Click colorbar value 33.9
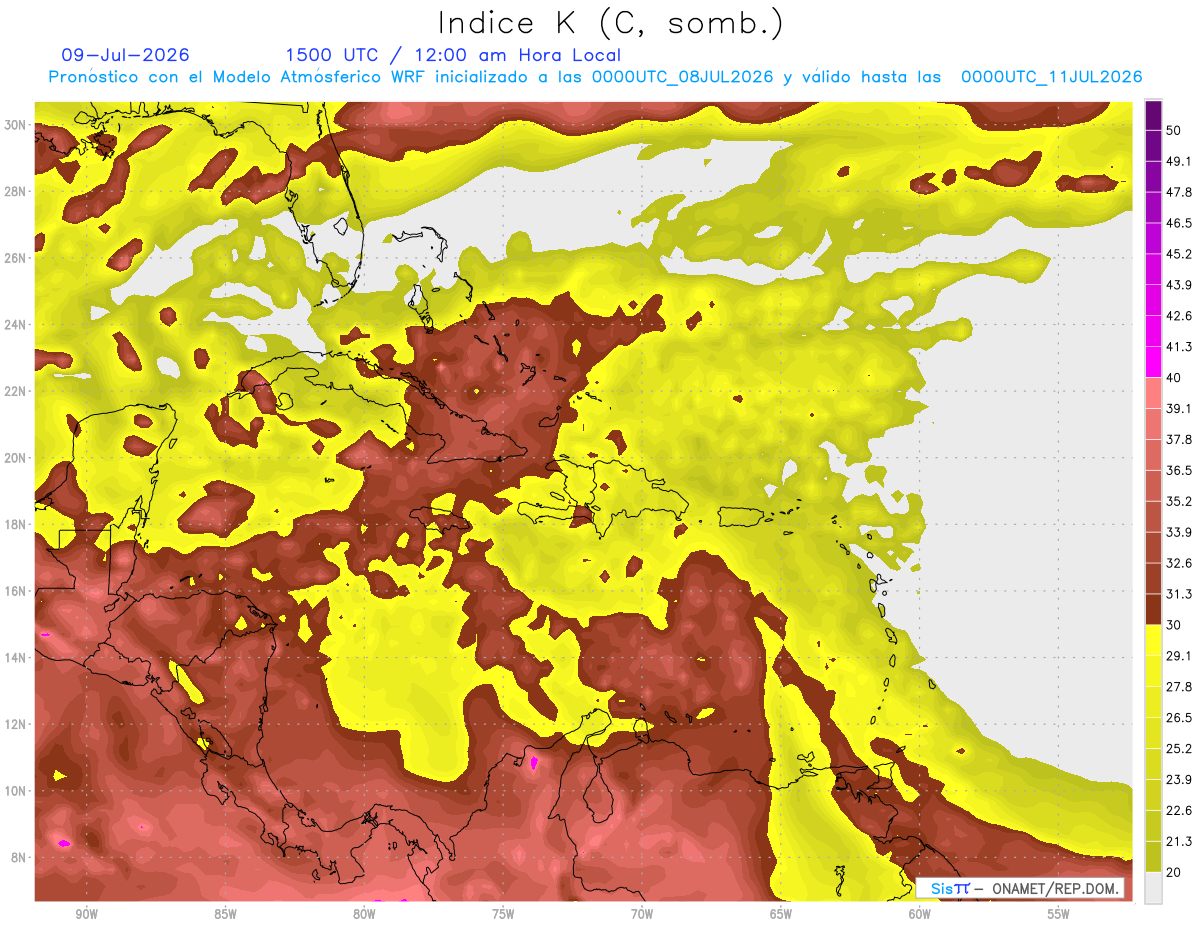Image resolution: width=1200 pixels, height=927 pixels. click(1177, 532)
